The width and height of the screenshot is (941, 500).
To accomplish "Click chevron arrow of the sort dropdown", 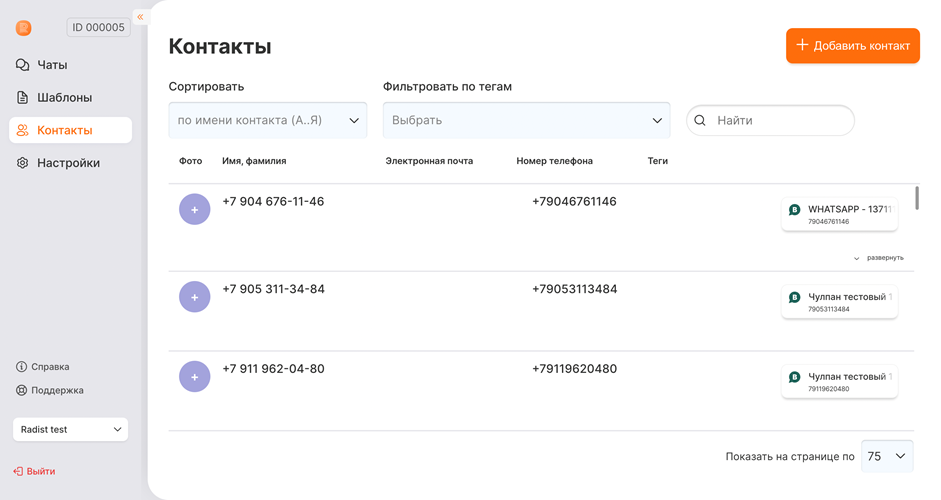I will (354, 120).
